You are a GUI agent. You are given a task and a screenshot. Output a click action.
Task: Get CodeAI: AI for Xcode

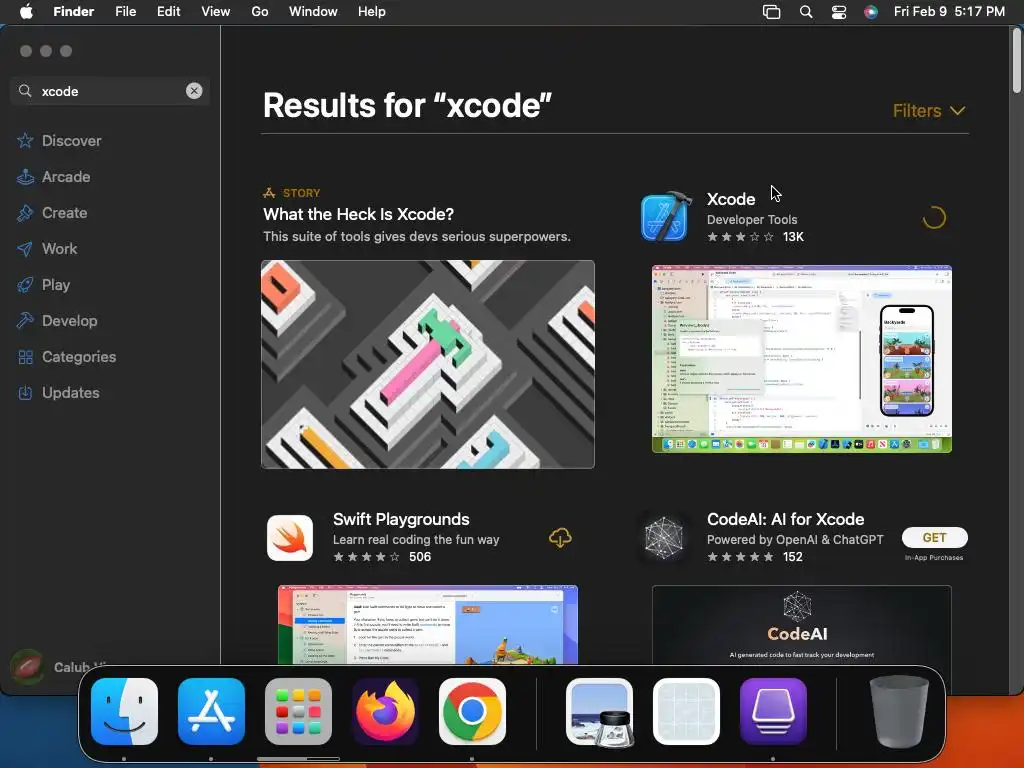(x=935, y=537)
